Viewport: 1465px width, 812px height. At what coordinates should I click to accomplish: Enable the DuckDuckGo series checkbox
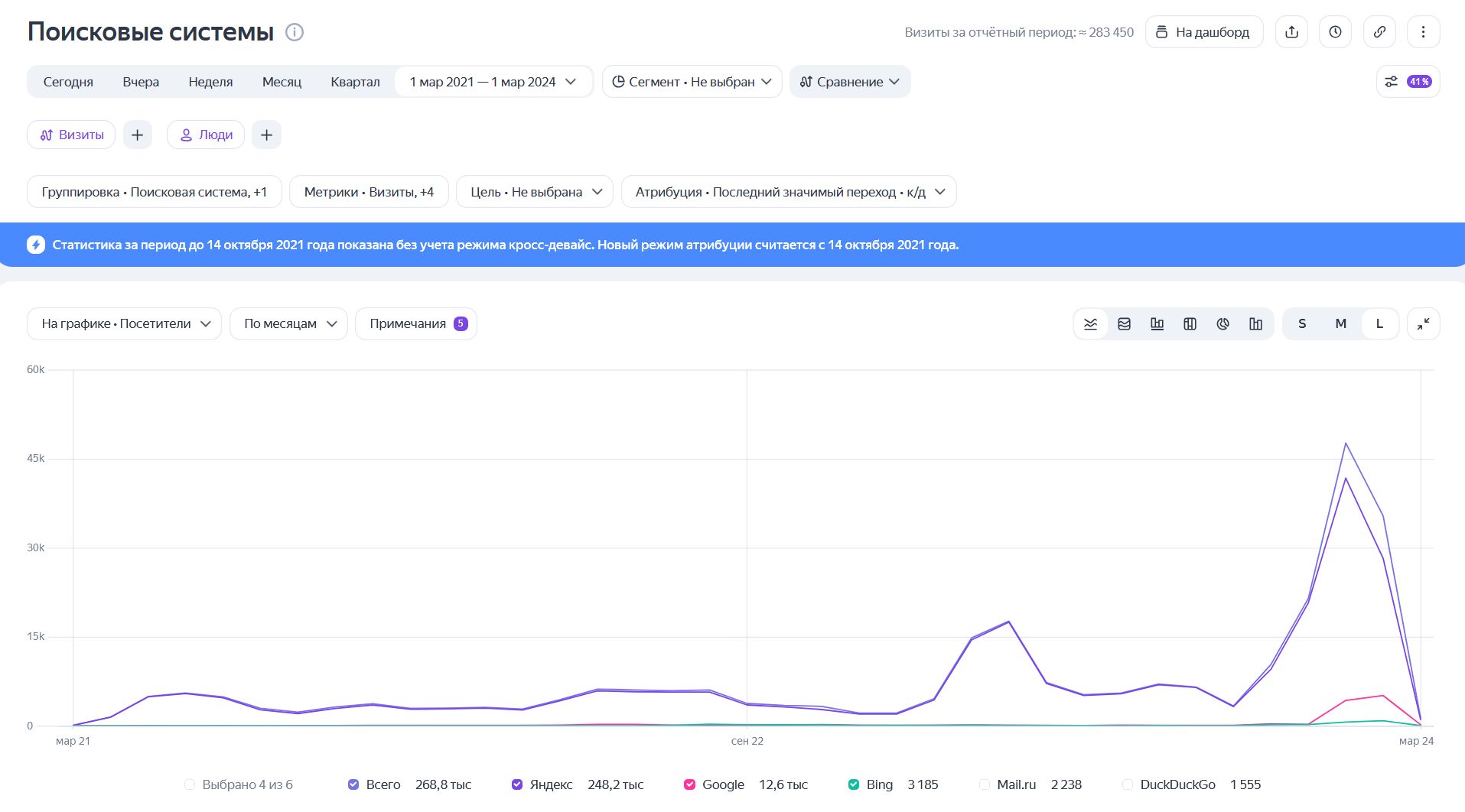click(x=1128, y=784)
